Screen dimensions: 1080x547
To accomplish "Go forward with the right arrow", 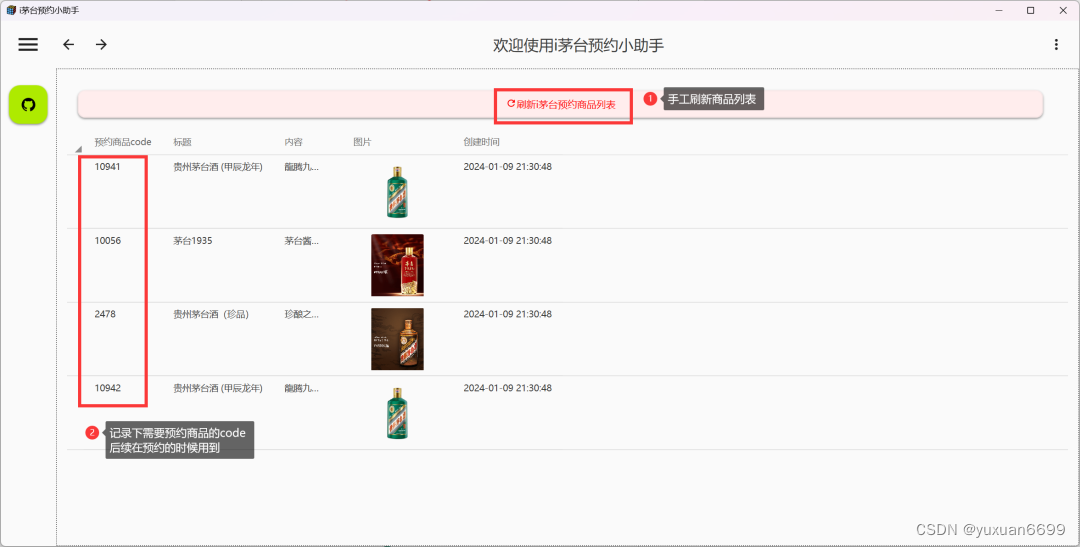I will (x=101, y=44).
